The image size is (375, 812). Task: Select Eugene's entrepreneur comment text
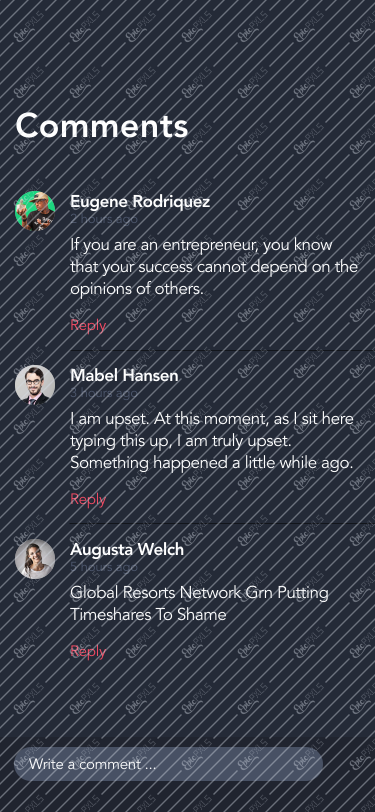(x=214, y=267)
